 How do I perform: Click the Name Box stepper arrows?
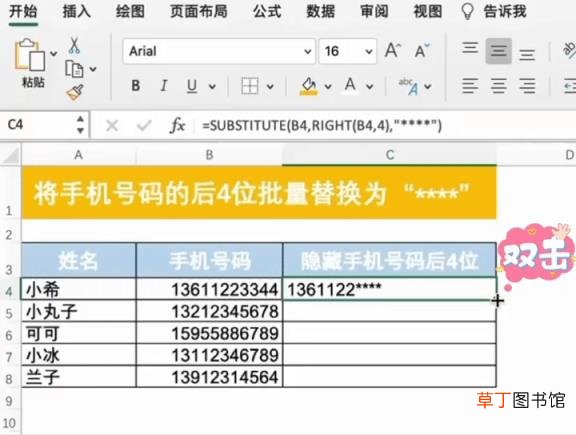point(80,125)
